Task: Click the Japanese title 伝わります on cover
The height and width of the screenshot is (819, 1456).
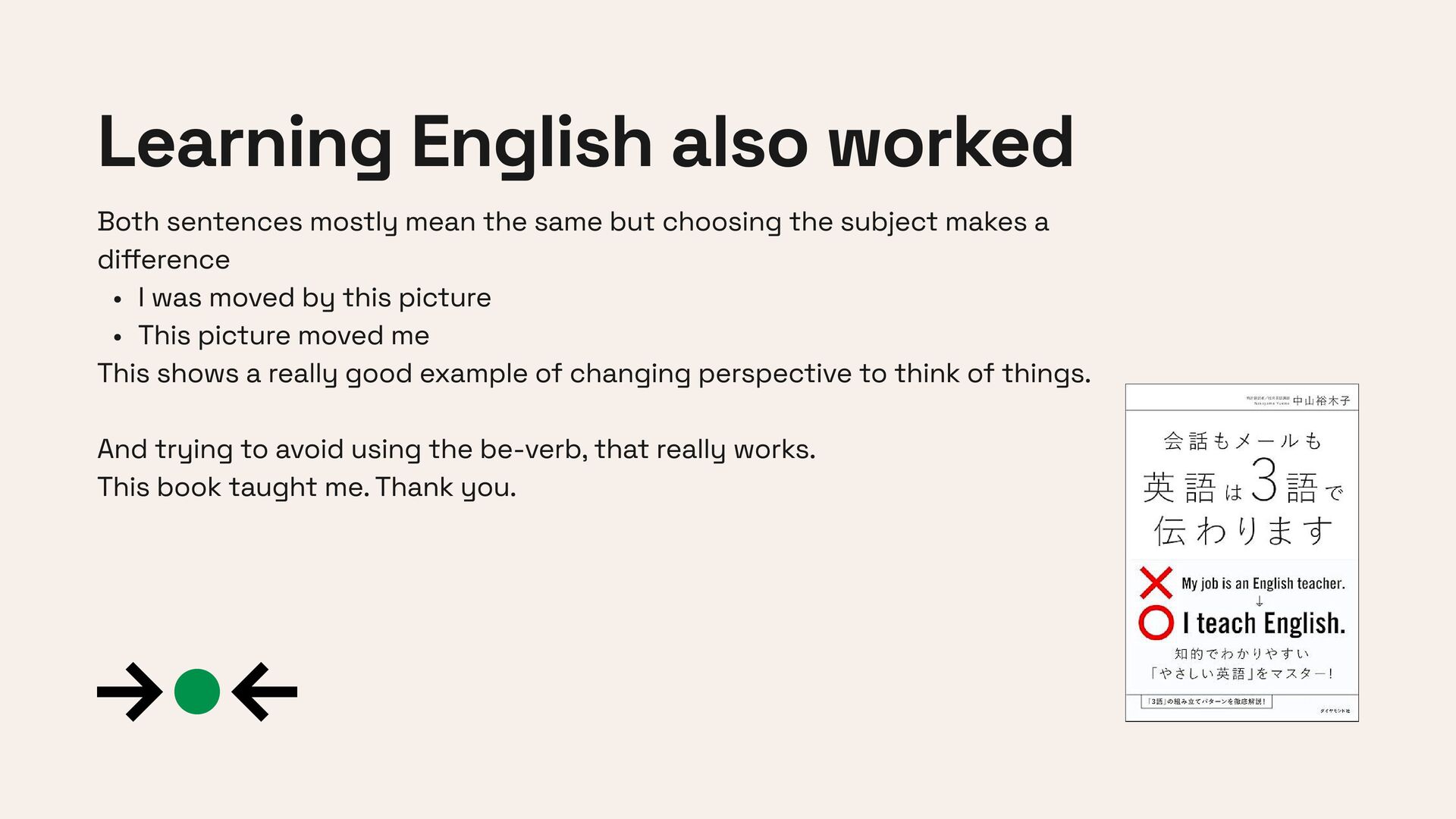Action: click(1243, 530)
